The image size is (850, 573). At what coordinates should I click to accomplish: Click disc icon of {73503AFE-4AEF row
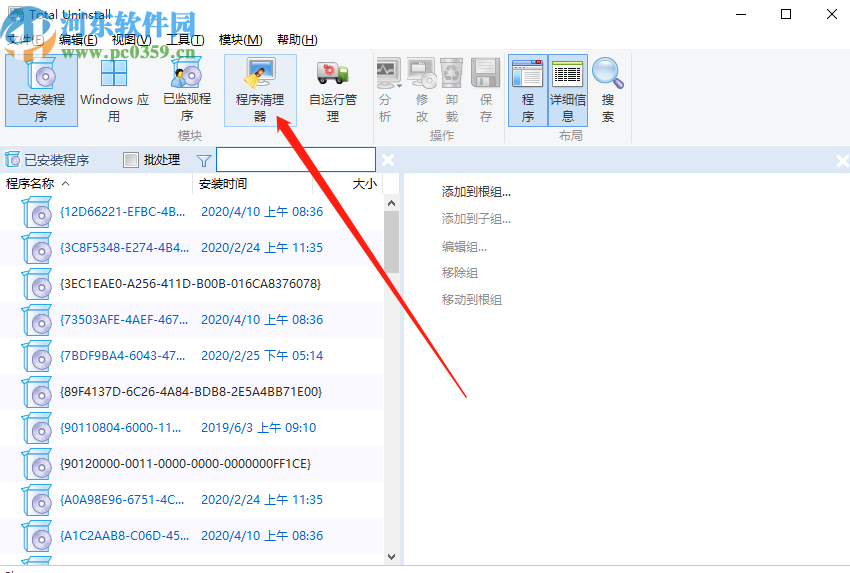click(x=37, y=320)
